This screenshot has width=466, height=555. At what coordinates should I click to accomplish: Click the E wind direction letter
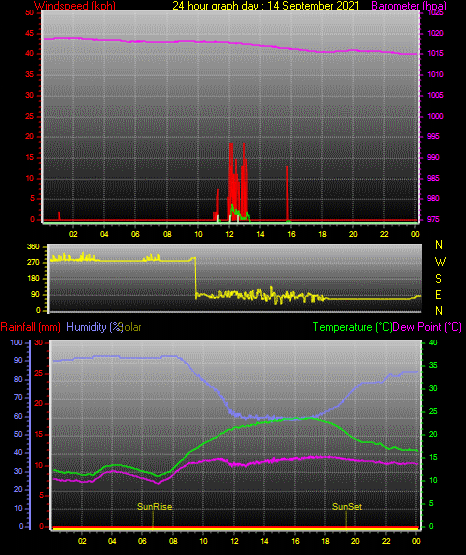click(x=438, y=294)
